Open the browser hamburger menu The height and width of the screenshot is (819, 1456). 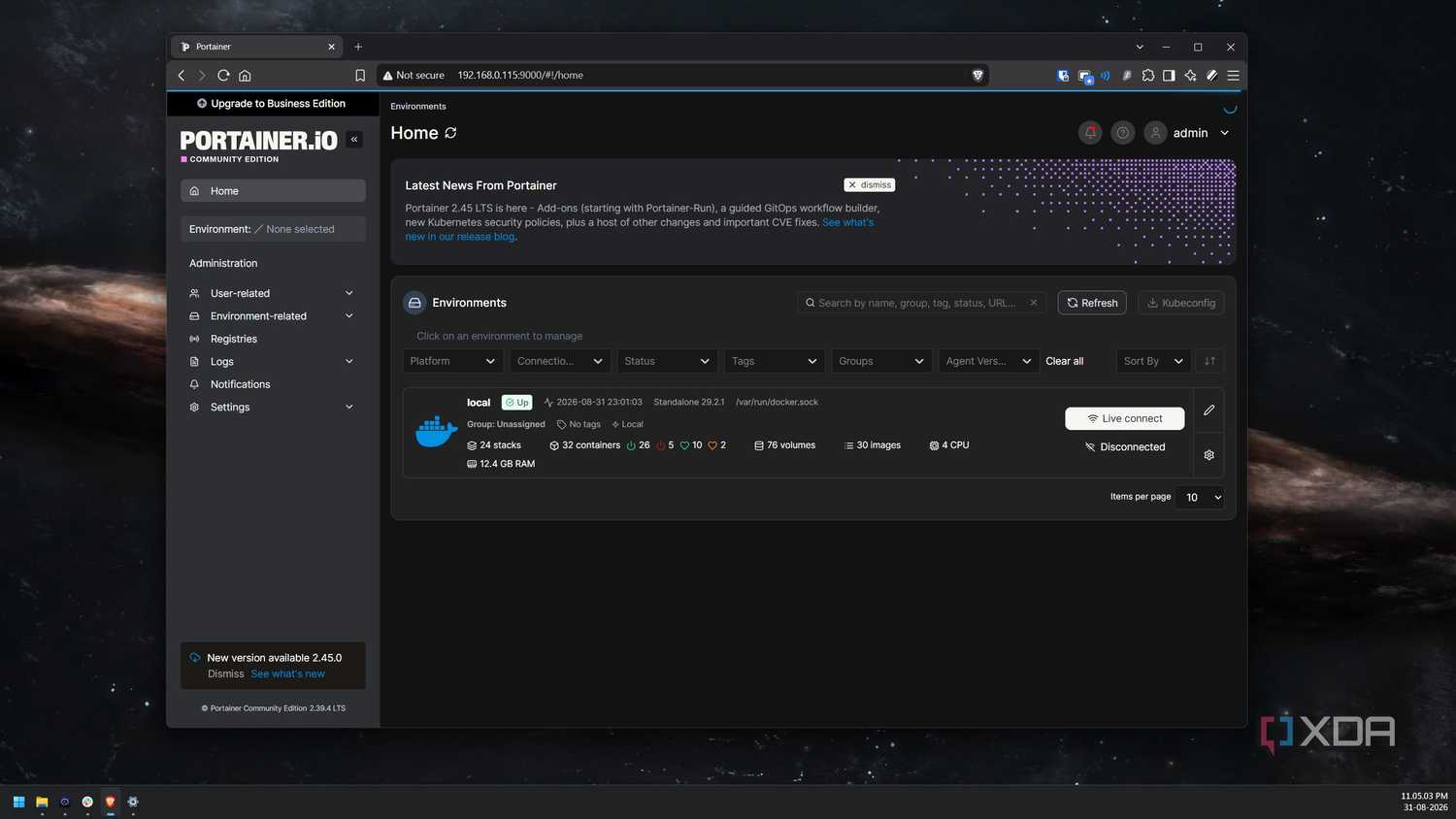1233,75
